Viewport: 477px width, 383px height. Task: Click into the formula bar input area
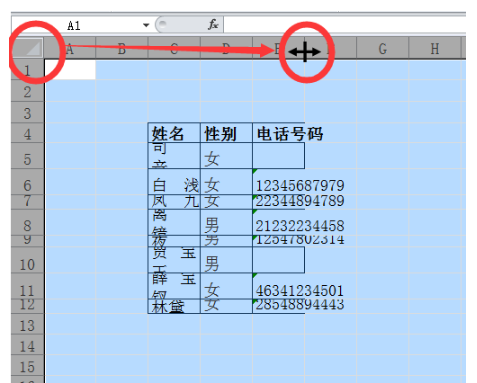click(x=344, y=25)
